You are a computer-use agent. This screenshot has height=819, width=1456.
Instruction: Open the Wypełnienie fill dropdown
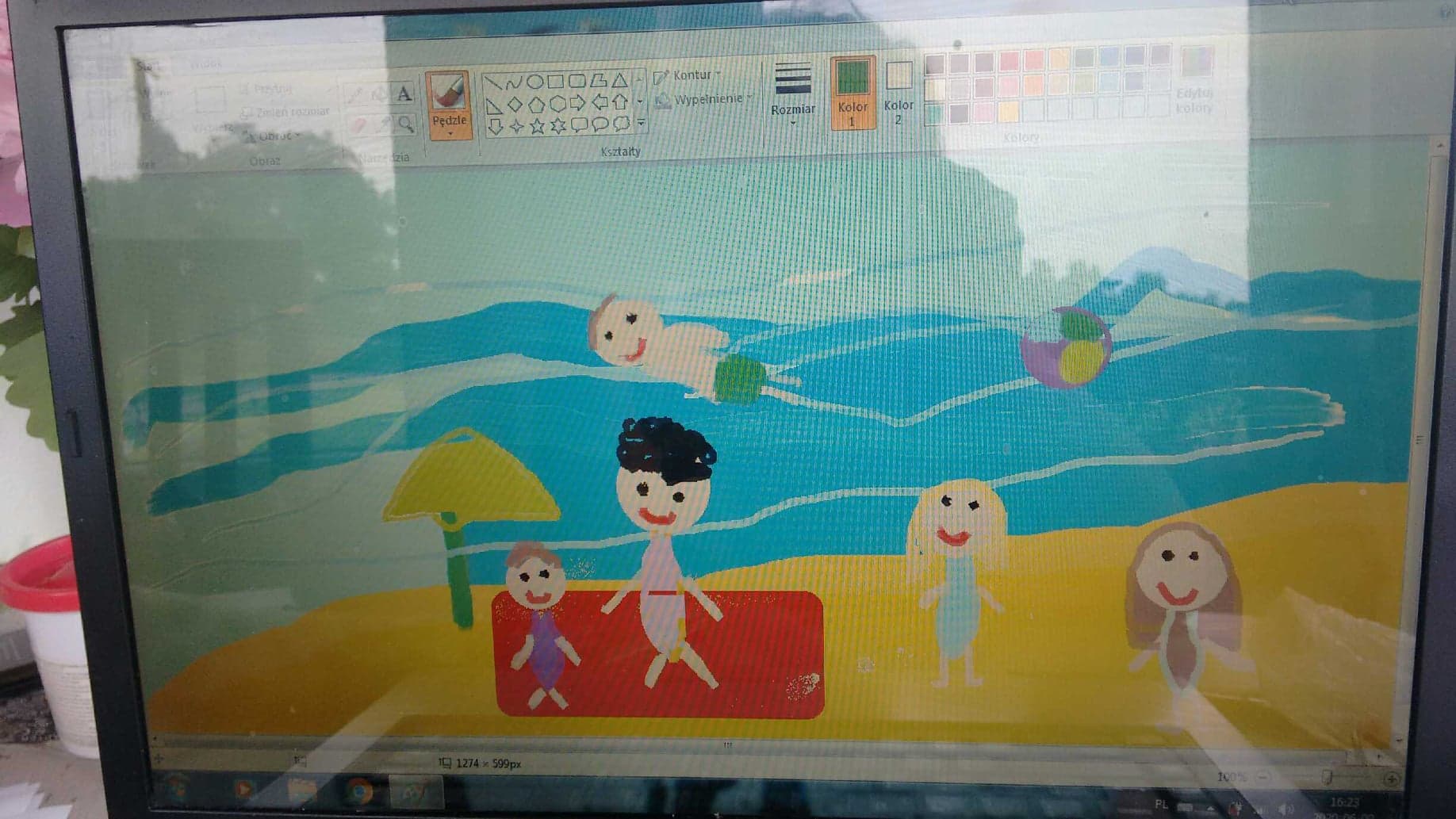click(704, 99)
